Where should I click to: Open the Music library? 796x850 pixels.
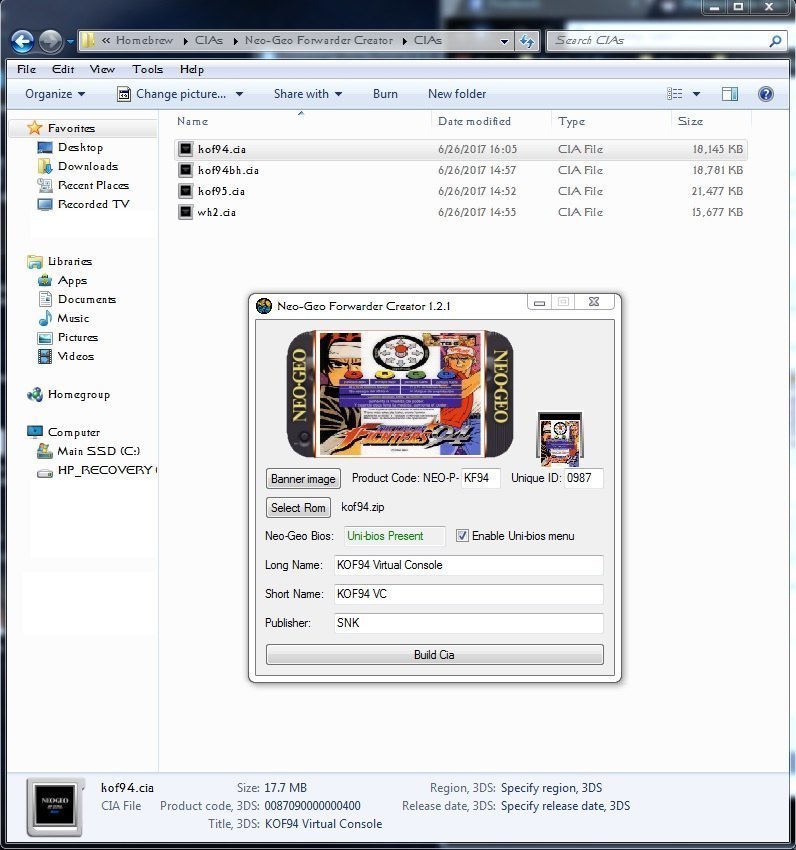coord(73,318)
